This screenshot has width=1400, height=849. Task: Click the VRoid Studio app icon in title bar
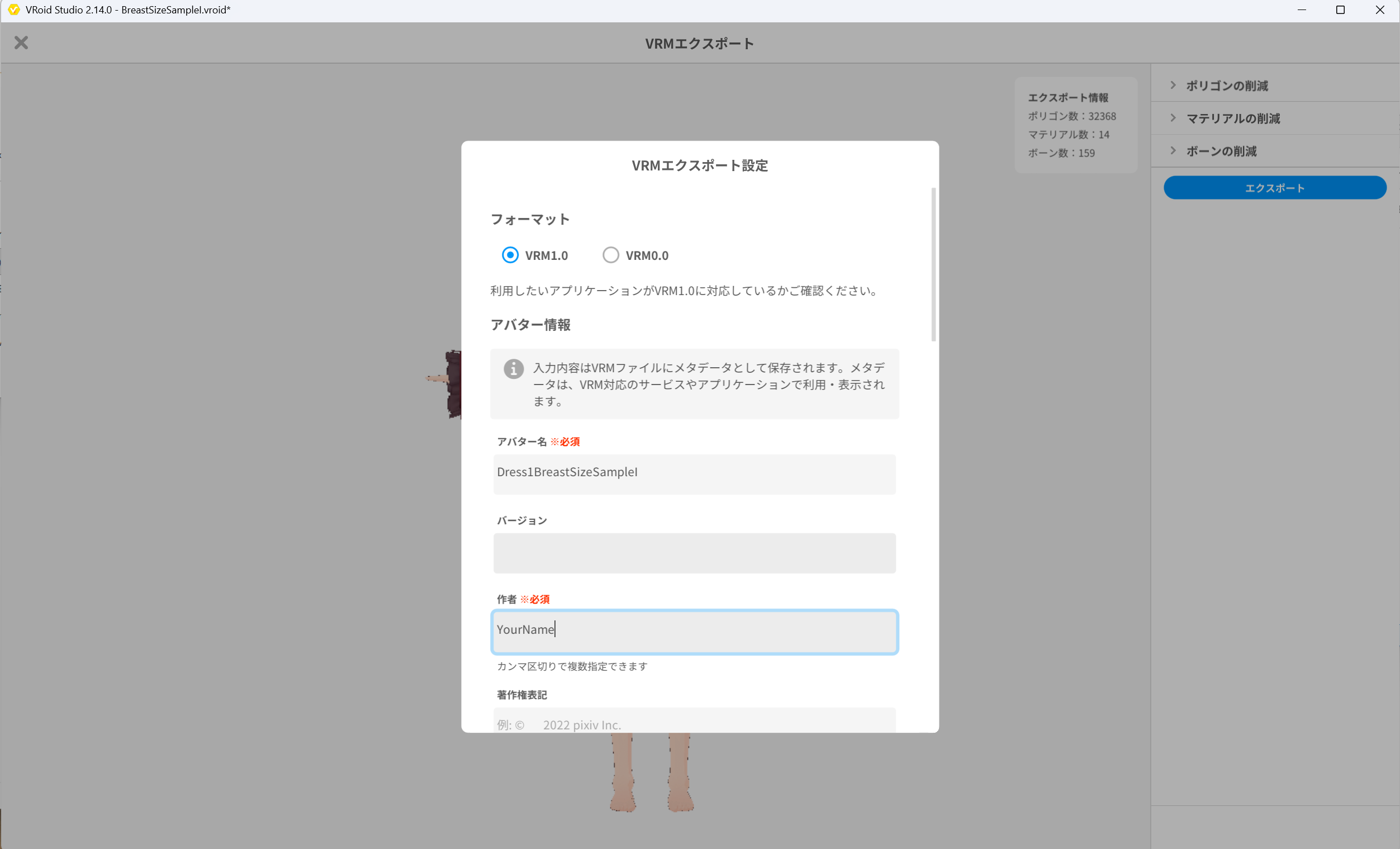pos(13,10)
